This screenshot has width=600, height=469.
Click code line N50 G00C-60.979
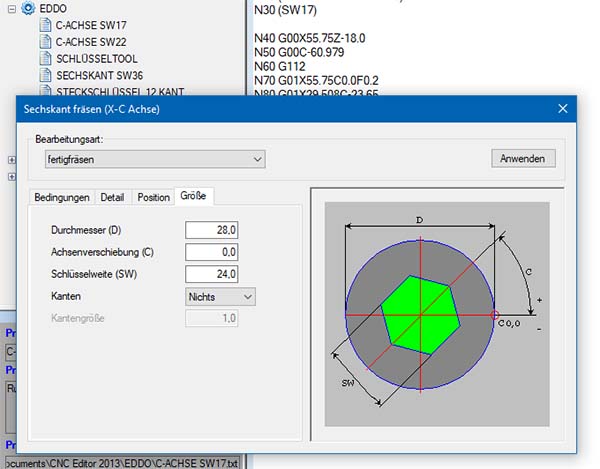[299, 52]
